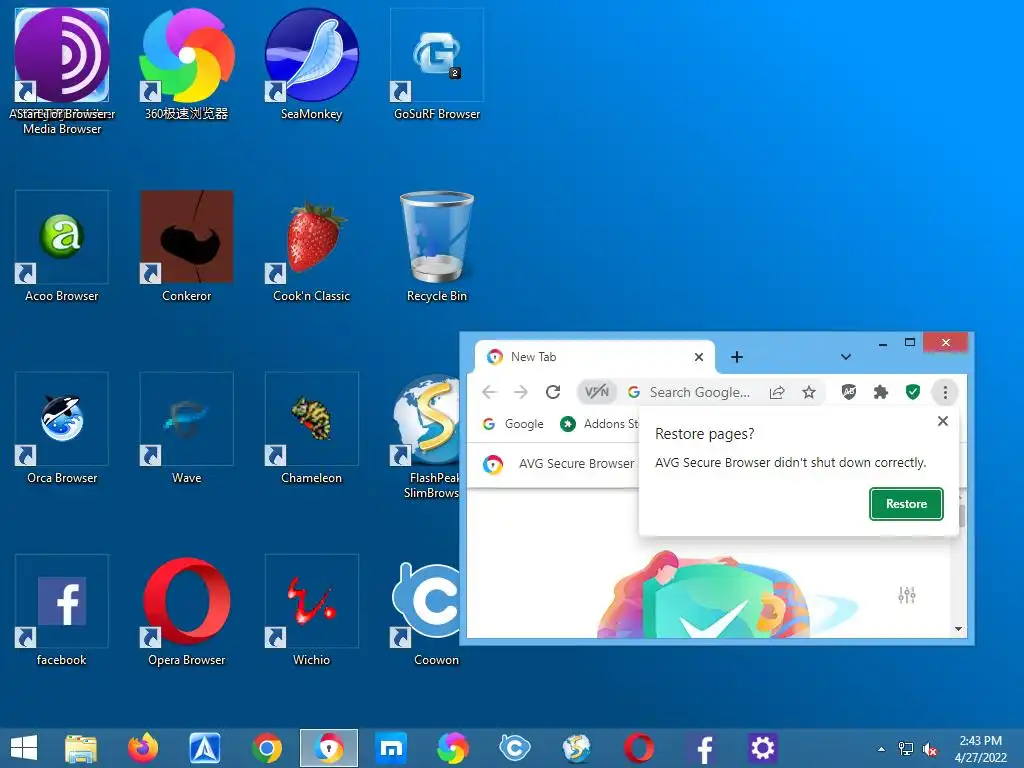Open the Windows Start menu
The width and height of the screenshot is (1024, 768).
pyautogui.click(x=24, y=748)
